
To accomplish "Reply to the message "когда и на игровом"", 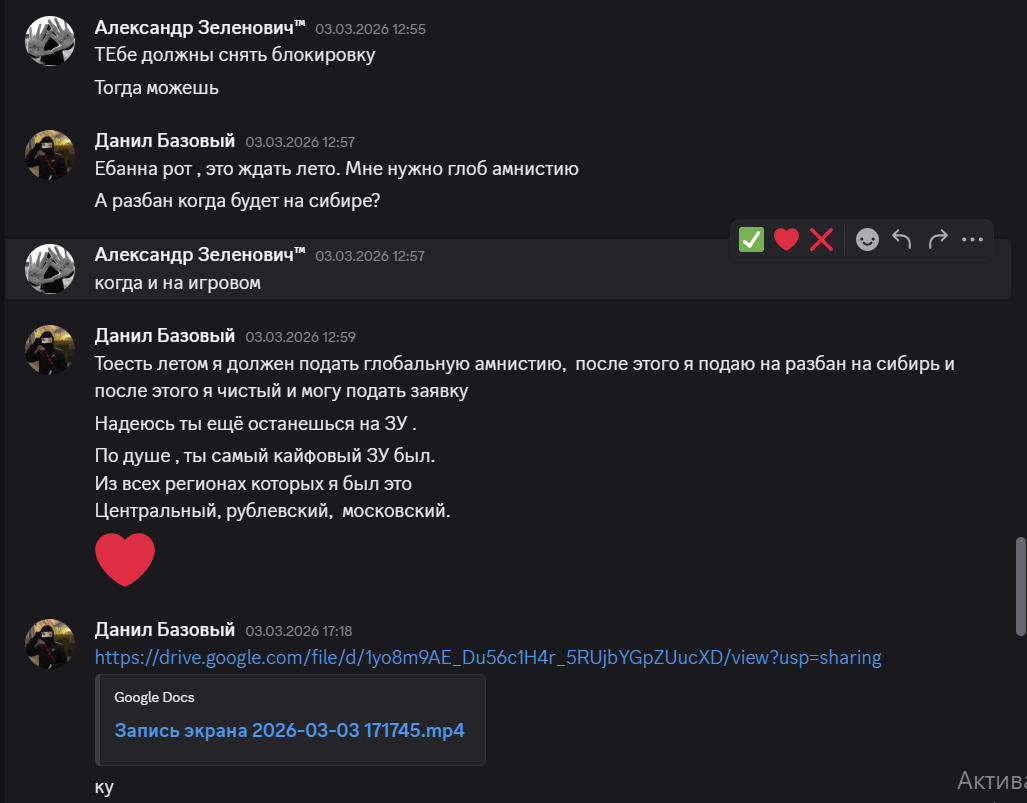I will point(902,240).
